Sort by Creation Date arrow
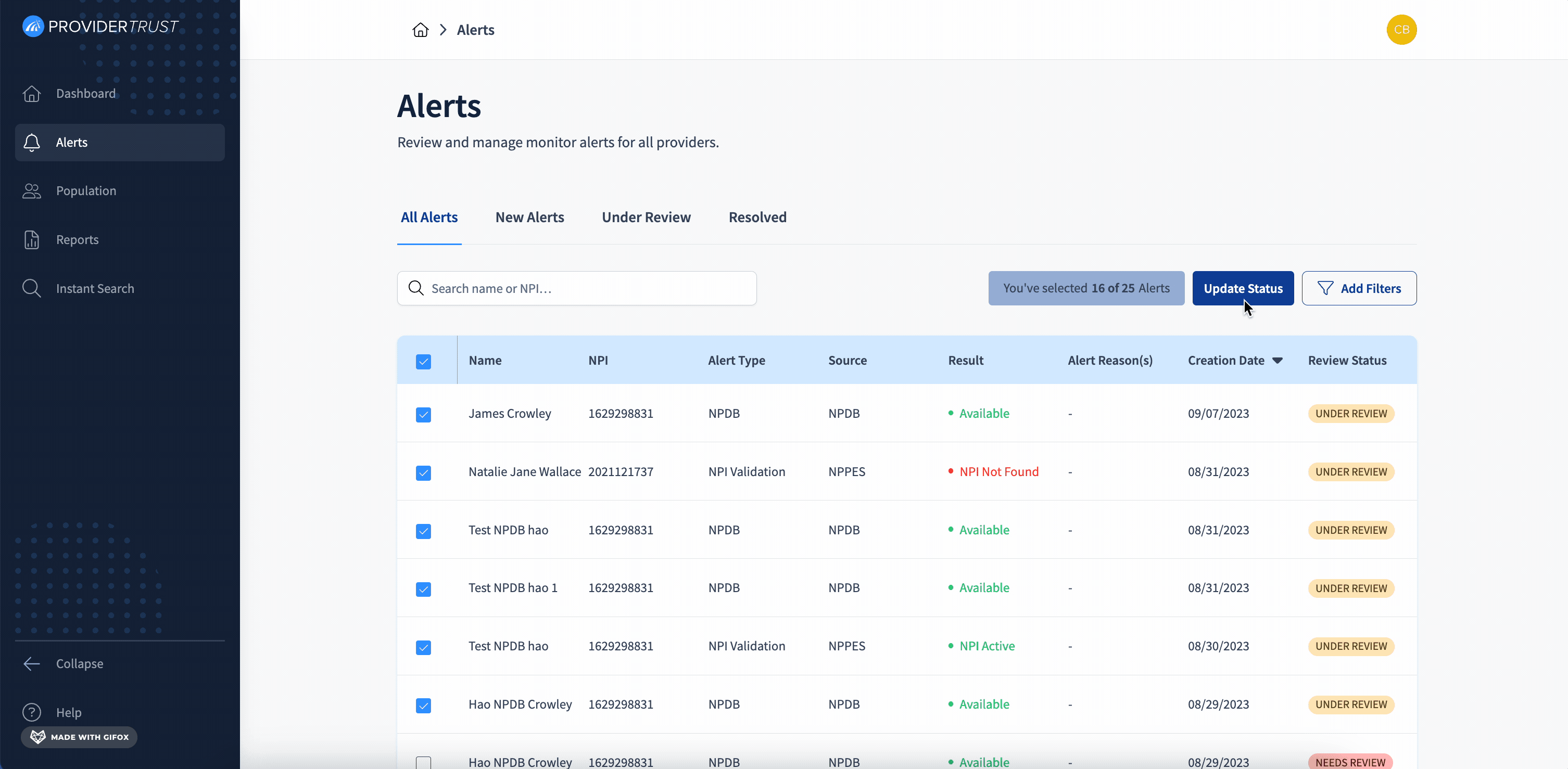Image resolution: width=1568 pixels, height=769 pixels. 1277,361
